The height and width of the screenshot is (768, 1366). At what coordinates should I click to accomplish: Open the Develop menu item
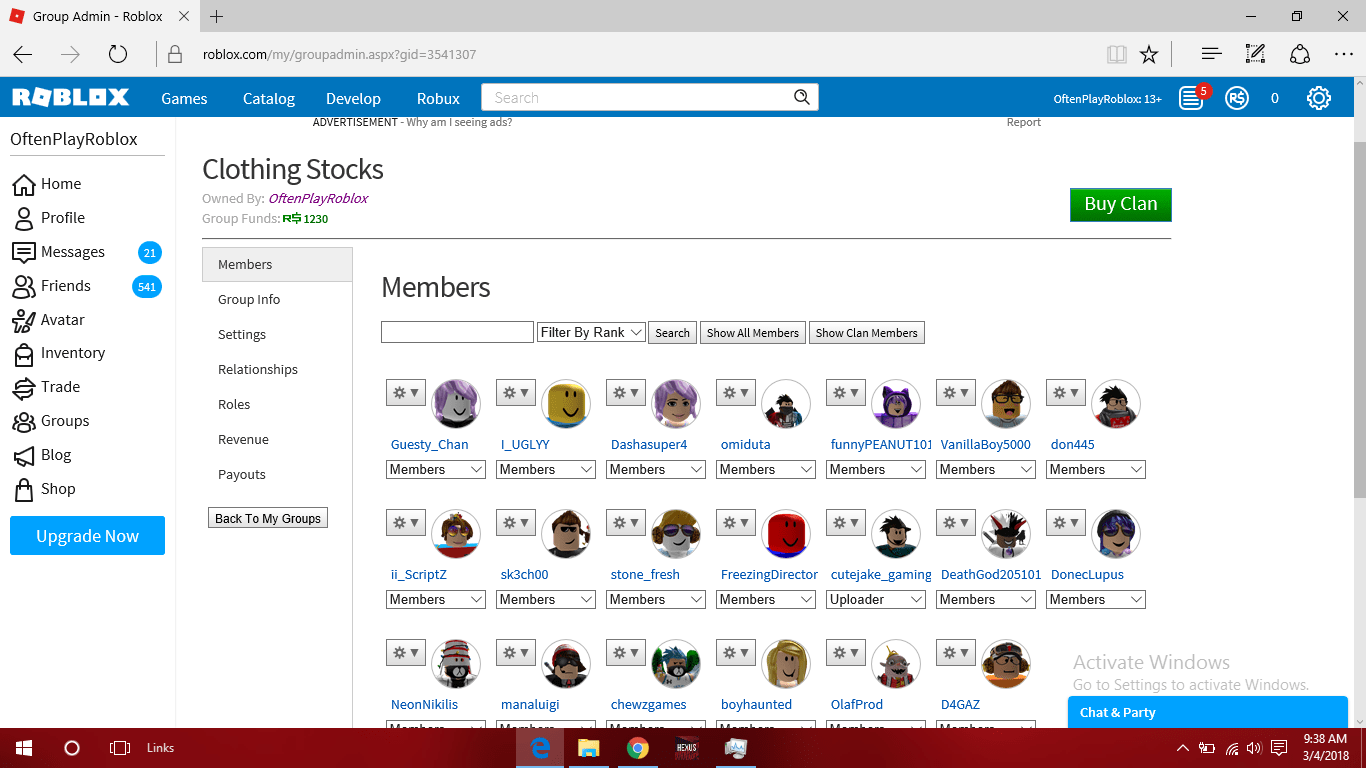click(353, 98)
